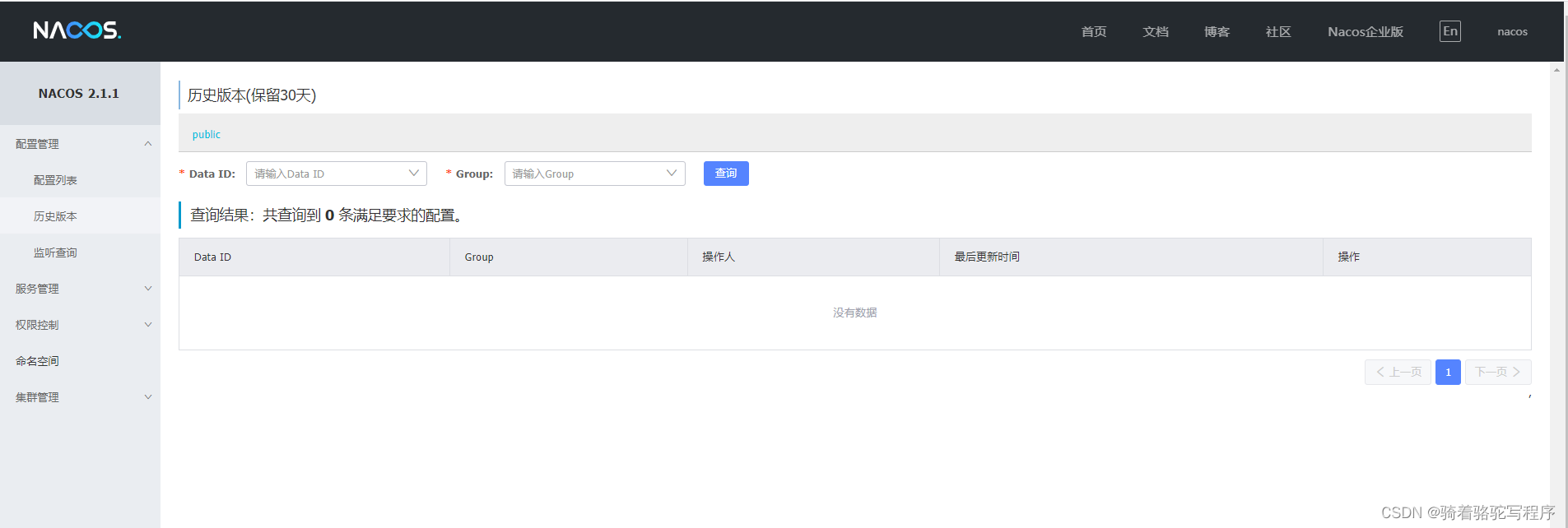Go to 首页 in top navigation

[1093, 31]
